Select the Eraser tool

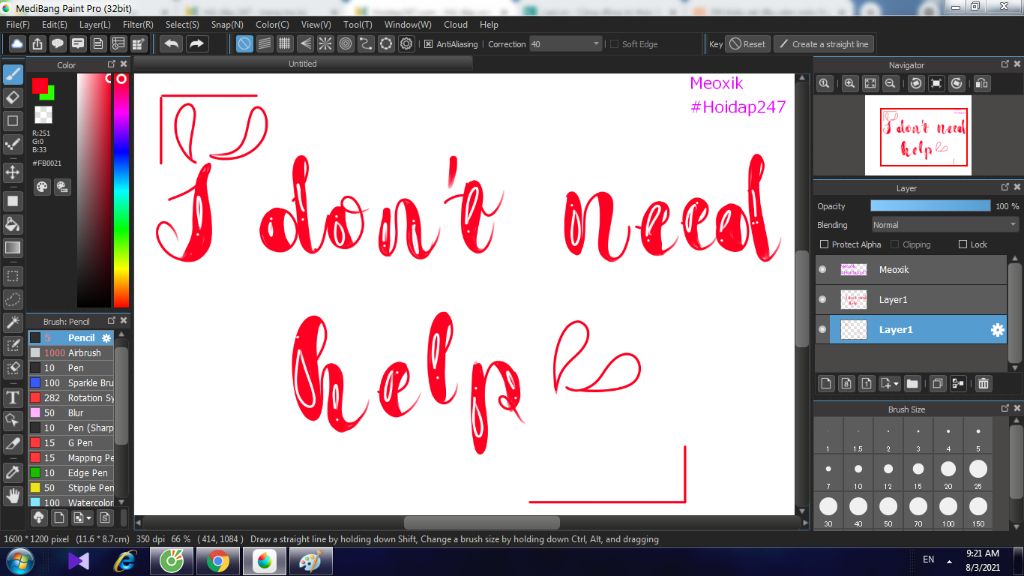[12, 98]
